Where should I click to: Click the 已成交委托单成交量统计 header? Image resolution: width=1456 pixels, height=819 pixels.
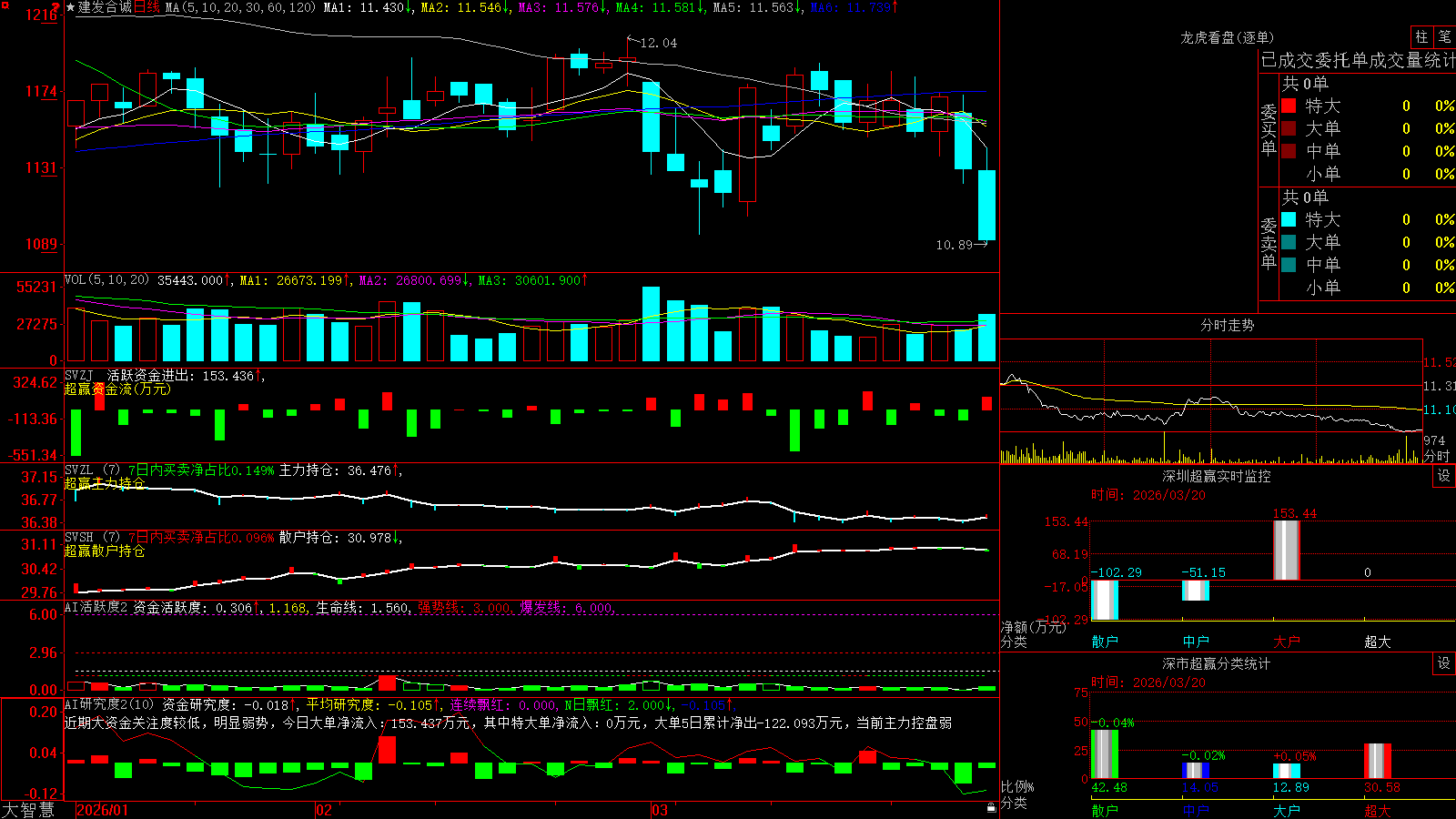click(1358, 60)
